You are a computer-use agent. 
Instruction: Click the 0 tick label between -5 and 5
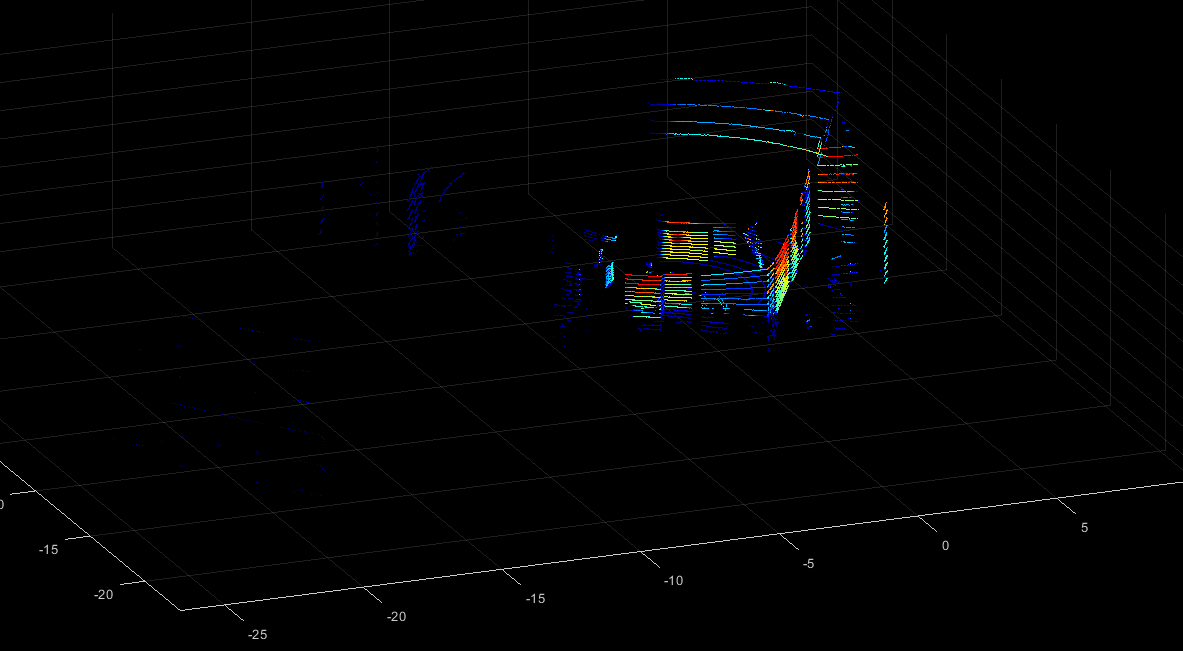tap(945, 545)
